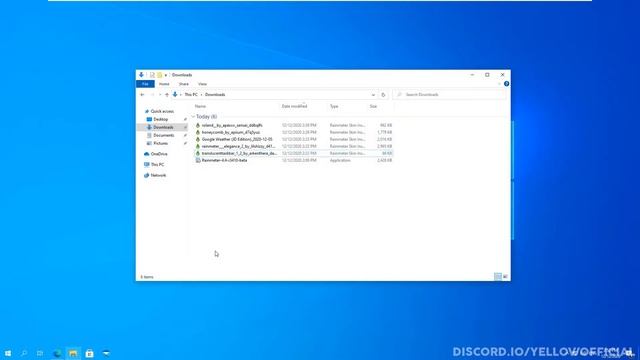Click the Windows Start button
Screen dimensions: 640x360
[x=8, y=353]
